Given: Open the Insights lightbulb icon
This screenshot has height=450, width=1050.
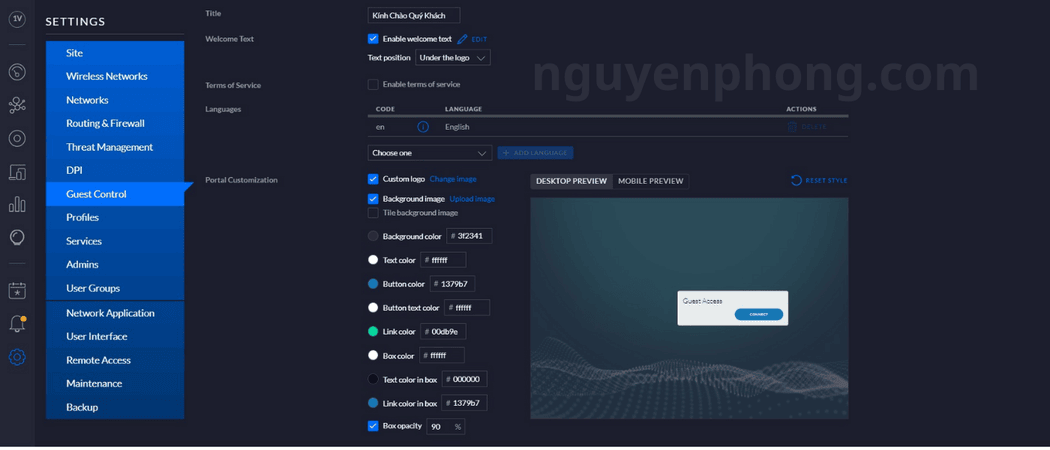Looking at the screenshot, I should pos(17,237).
